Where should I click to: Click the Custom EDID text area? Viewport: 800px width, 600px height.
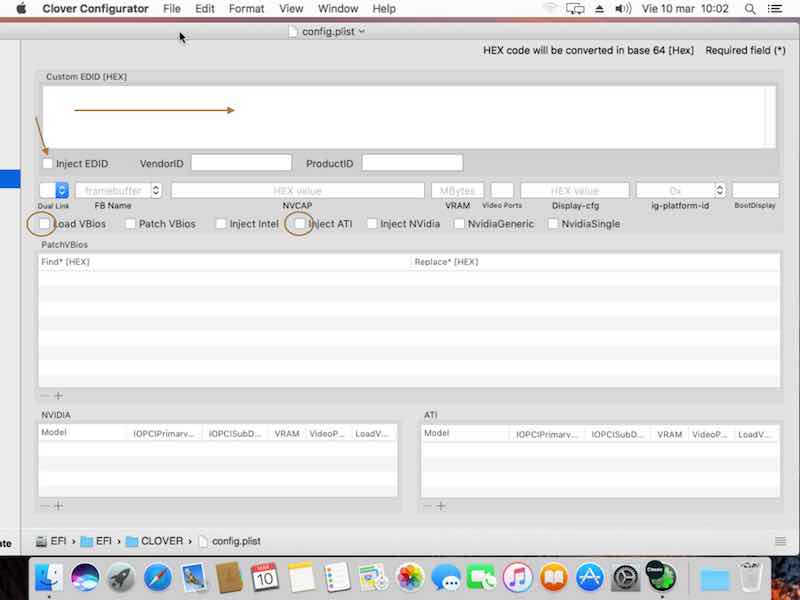point(409,117)
